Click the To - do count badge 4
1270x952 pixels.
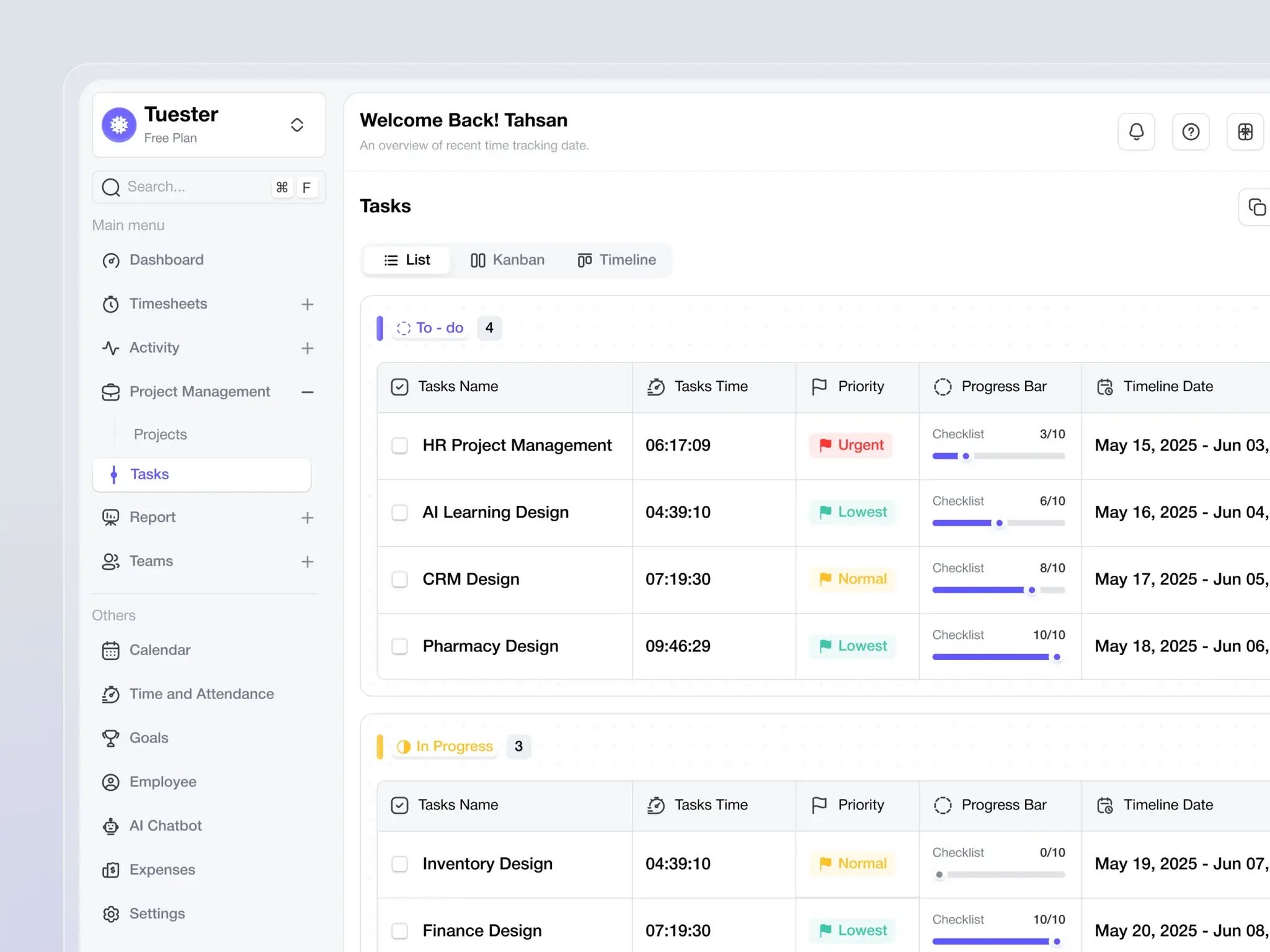point(489,328)
